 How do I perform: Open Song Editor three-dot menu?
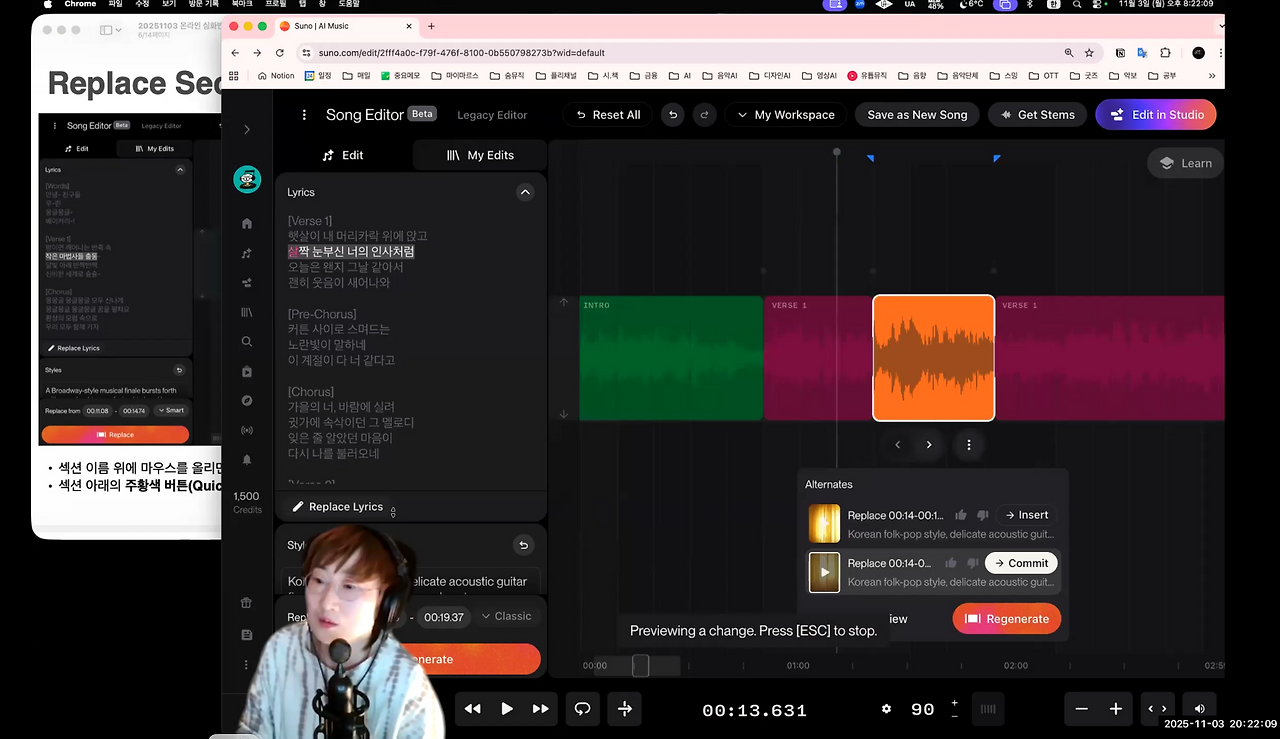[x=304, y=115]
